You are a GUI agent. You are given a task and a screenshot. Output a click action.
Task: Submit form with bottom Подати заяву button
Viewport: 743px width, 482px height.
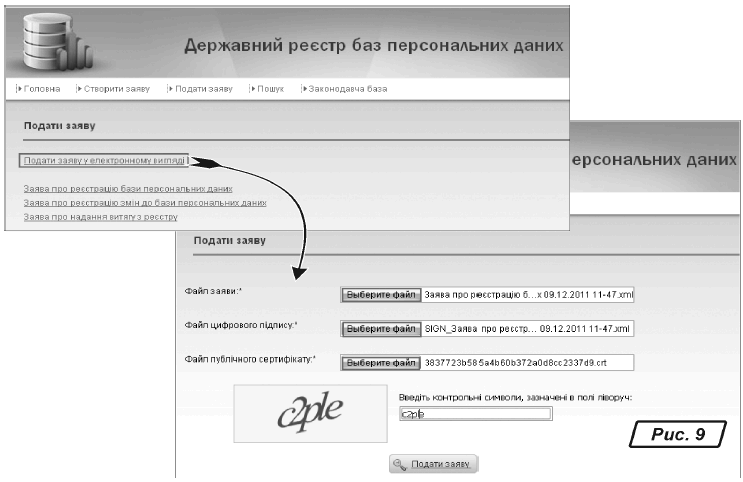[x=434, y=464]
